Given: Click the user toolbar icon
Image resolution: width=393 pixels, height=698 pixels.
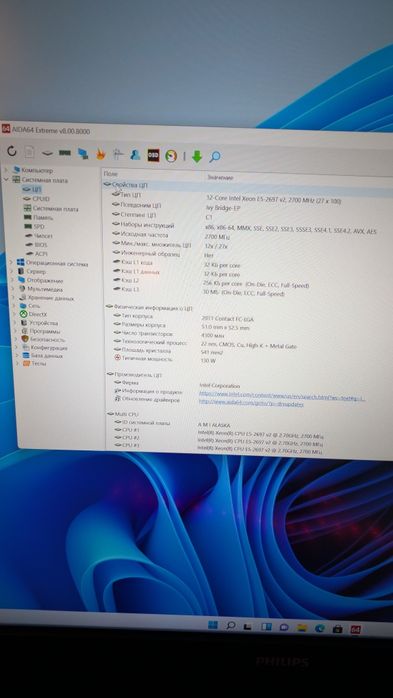Looking at the screenshot, I should pos(135,154).
